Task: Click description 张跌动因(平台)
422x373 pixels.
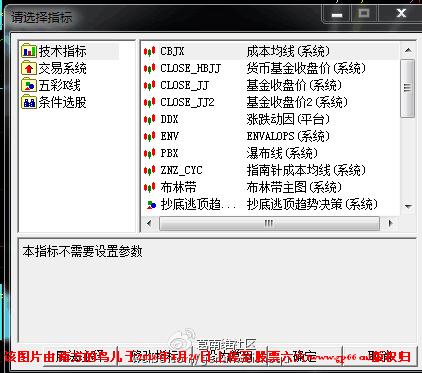Action: [288, 119]
